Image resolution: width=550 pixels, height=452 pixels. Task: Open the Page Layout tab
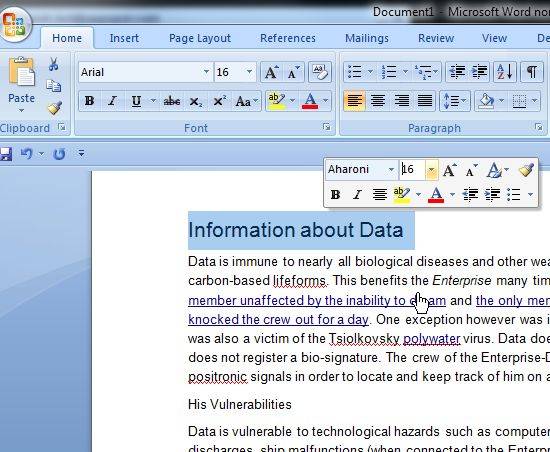coord(200,38)
